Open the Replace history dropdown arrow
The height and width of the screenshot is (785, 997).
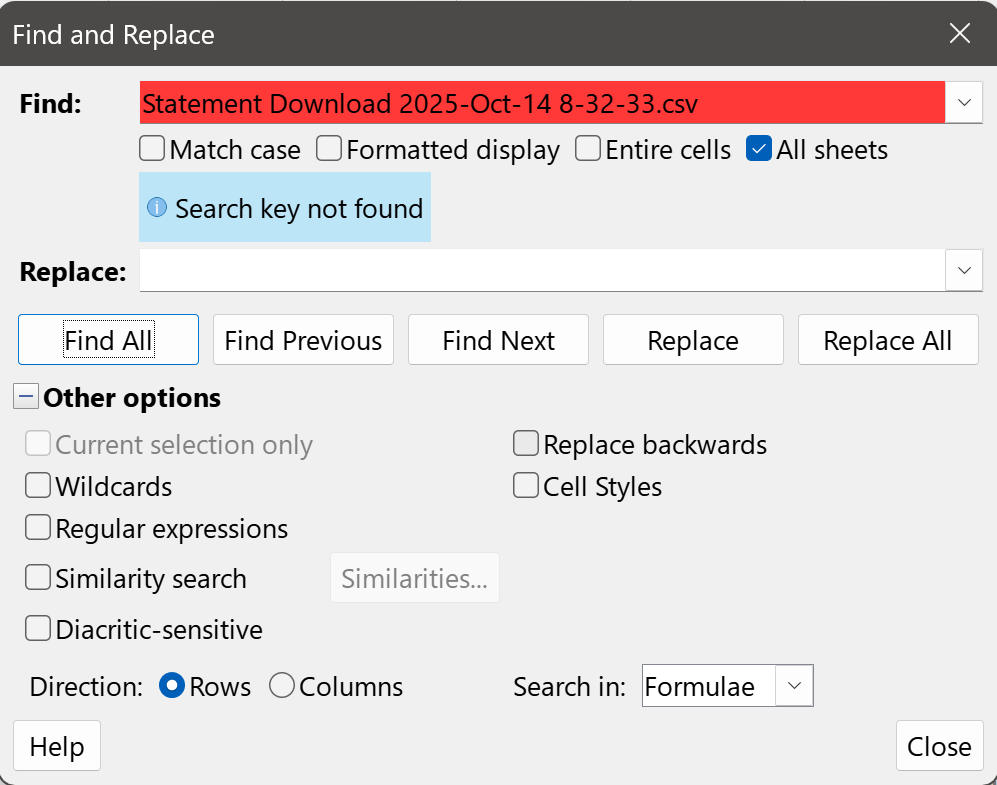tap(964, 271)
